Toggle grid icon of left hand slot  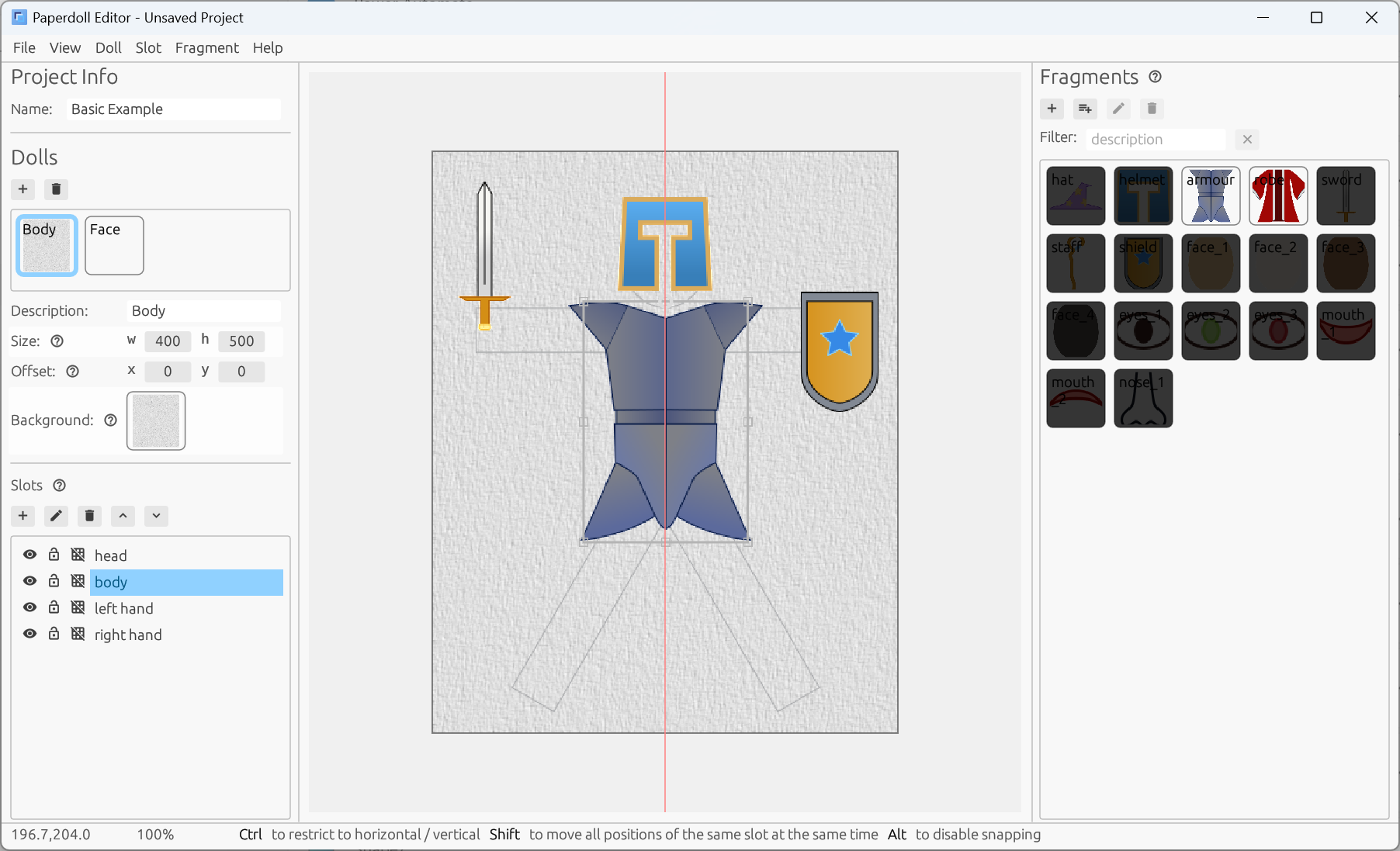pyautogui.click(x=78, y=607)
